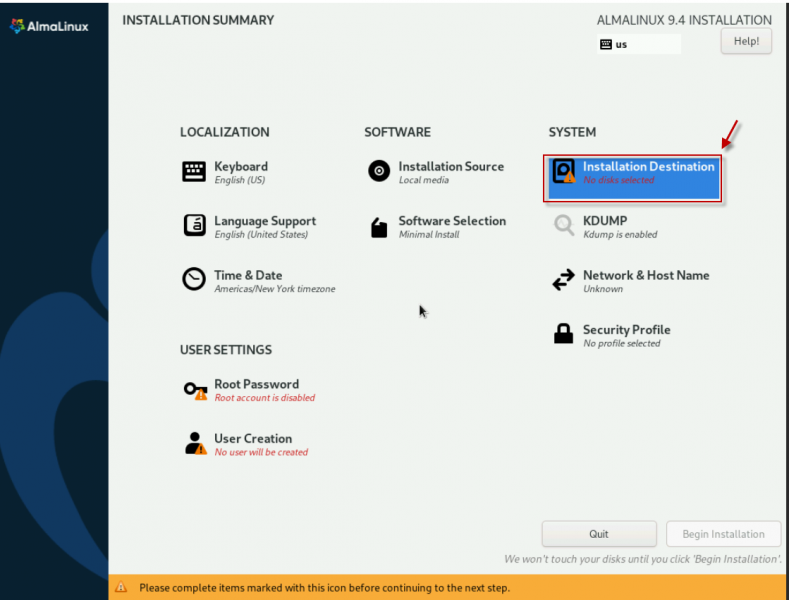Image resolution: width=789 pixels, height=600 pixels.
Task: Click the ALMALINUX 9.4 INSTALLATION title
Action: tap(684, 20)
